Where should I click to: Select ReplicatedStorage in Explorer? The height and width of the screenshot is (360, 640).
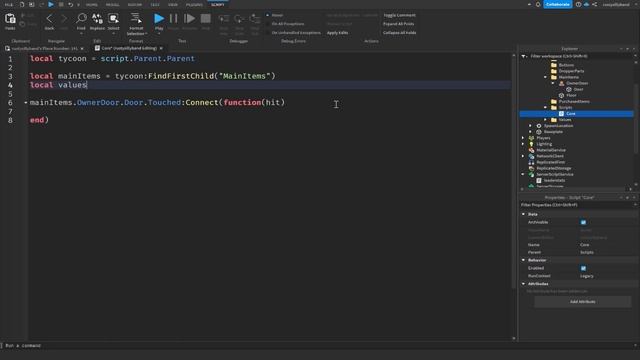pos(553,168)
